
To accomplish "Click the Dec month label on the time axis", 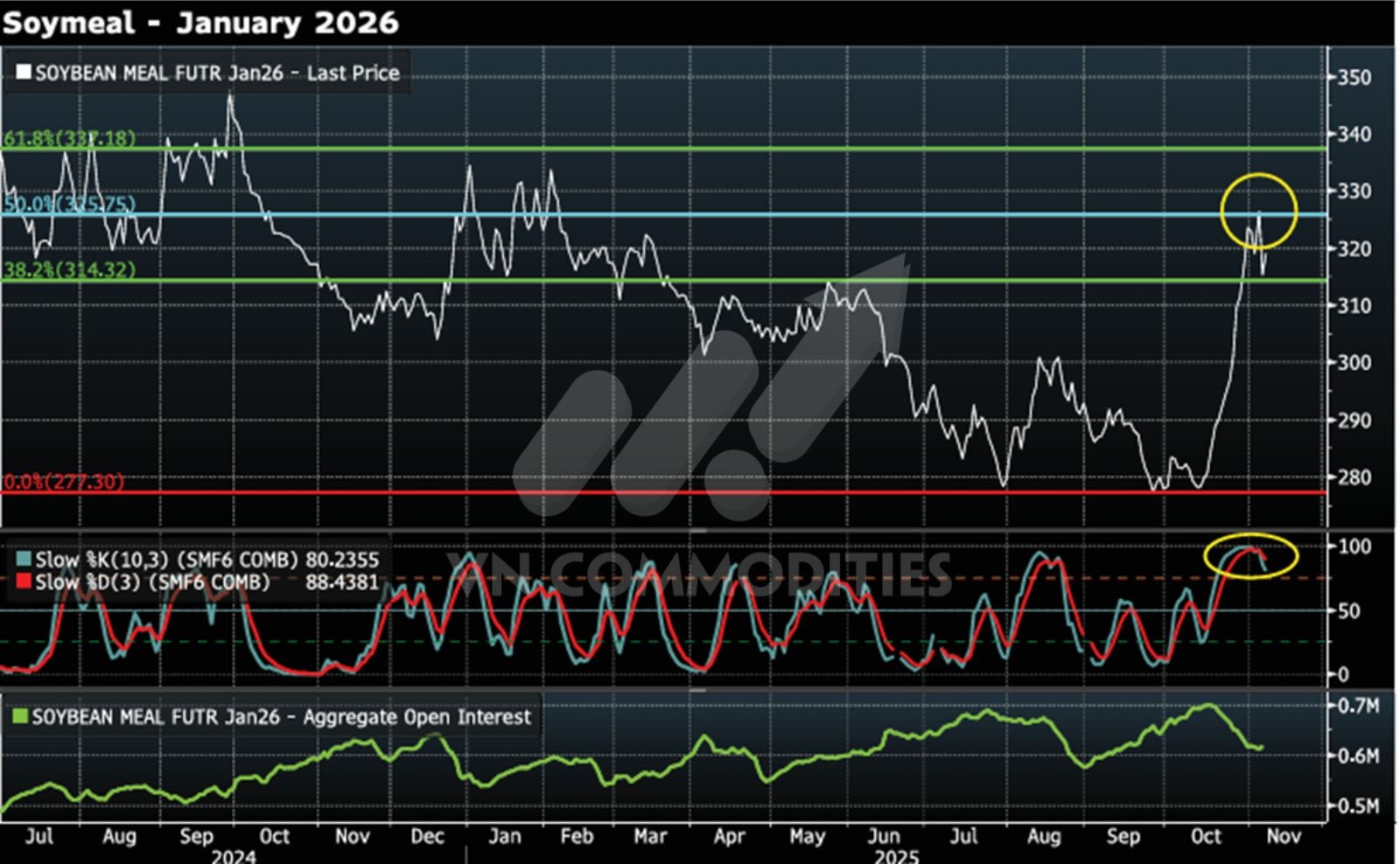I will point(427,836).
